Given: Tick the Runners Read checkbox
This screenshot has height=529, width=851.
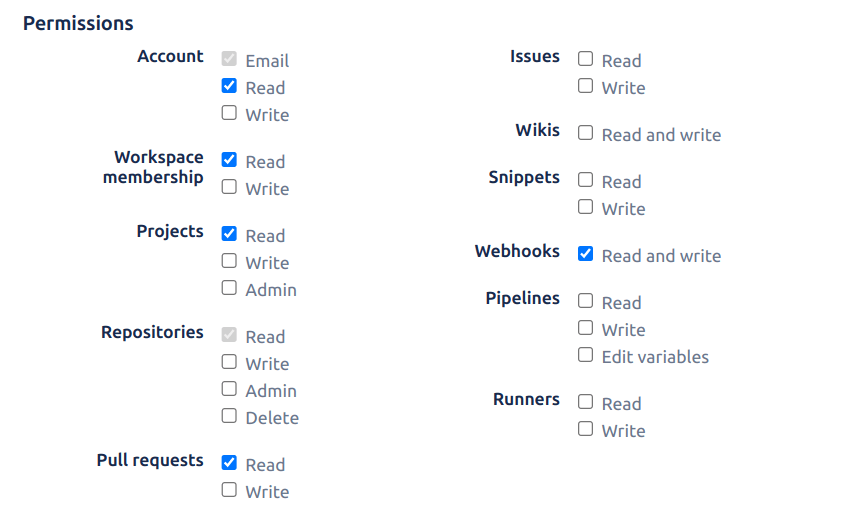Looking at the screenshot, I should pyautogui.click(x=585, y=403).
